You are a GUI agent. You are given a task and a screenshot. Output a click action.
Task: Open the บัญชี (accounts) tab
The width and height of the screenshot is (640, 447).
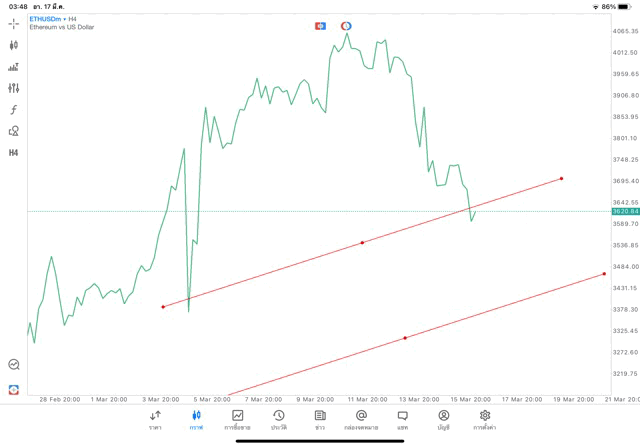443,419
